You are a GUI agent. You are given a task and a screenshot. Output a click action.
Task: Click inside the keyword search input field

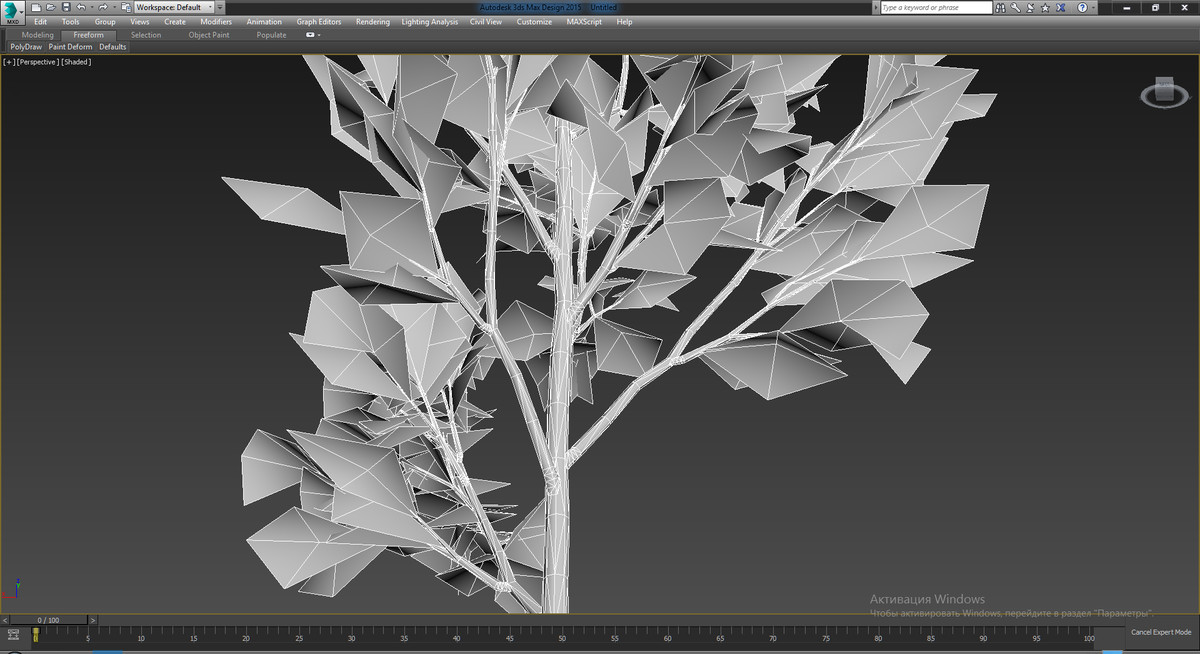[935, 7]
